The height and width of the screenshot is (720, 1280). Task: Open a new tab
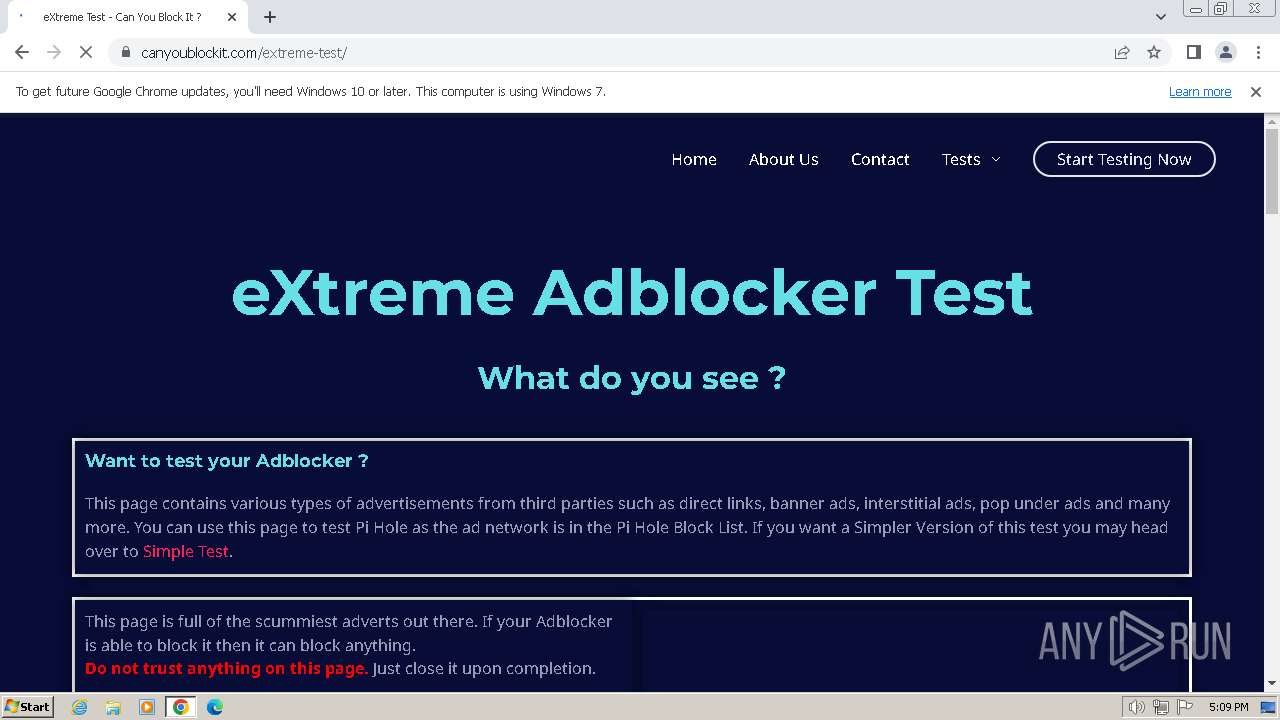click(270, 17)
